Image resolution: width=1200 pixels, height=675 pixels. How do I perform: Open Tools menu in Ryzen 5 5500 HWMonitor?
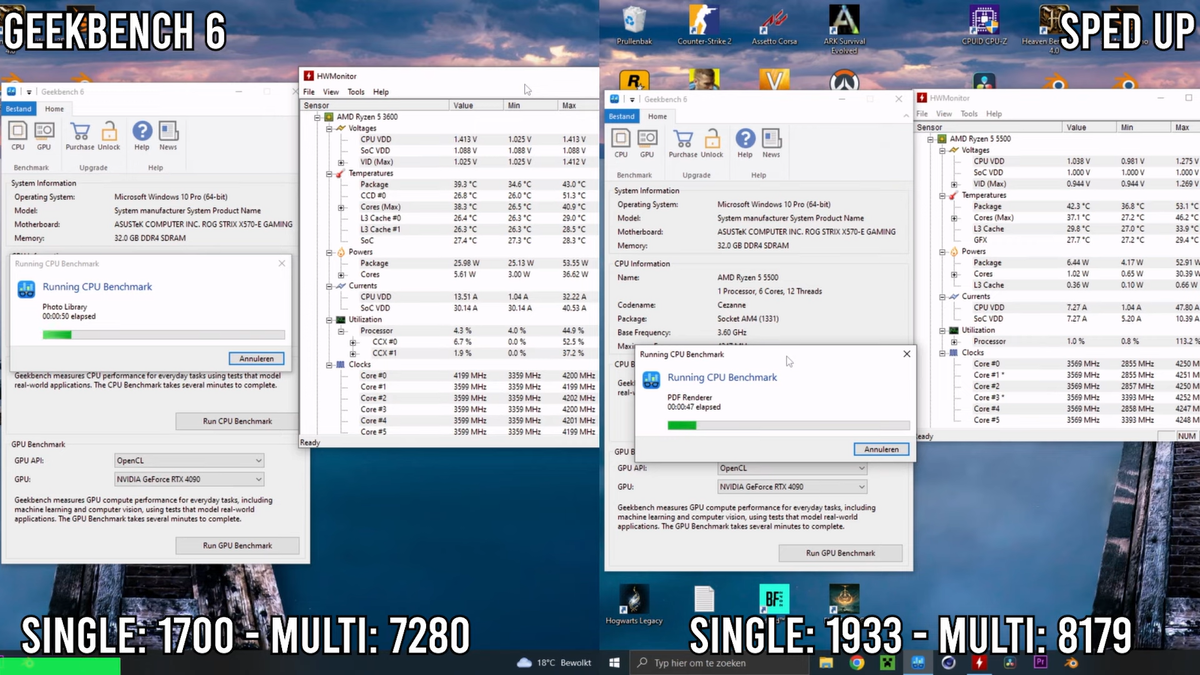tap(970, 114)
